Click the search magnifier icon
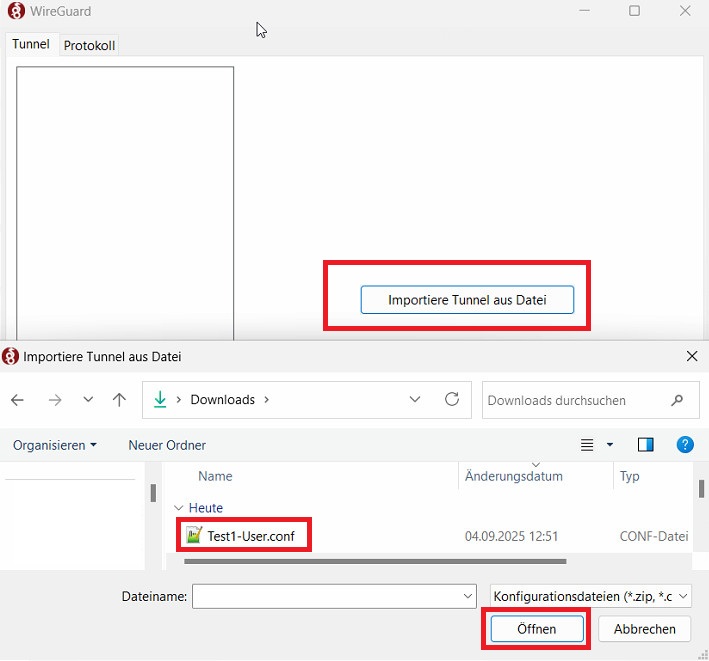The height and width of the screenshot is (661, 709). click(678, 400)
